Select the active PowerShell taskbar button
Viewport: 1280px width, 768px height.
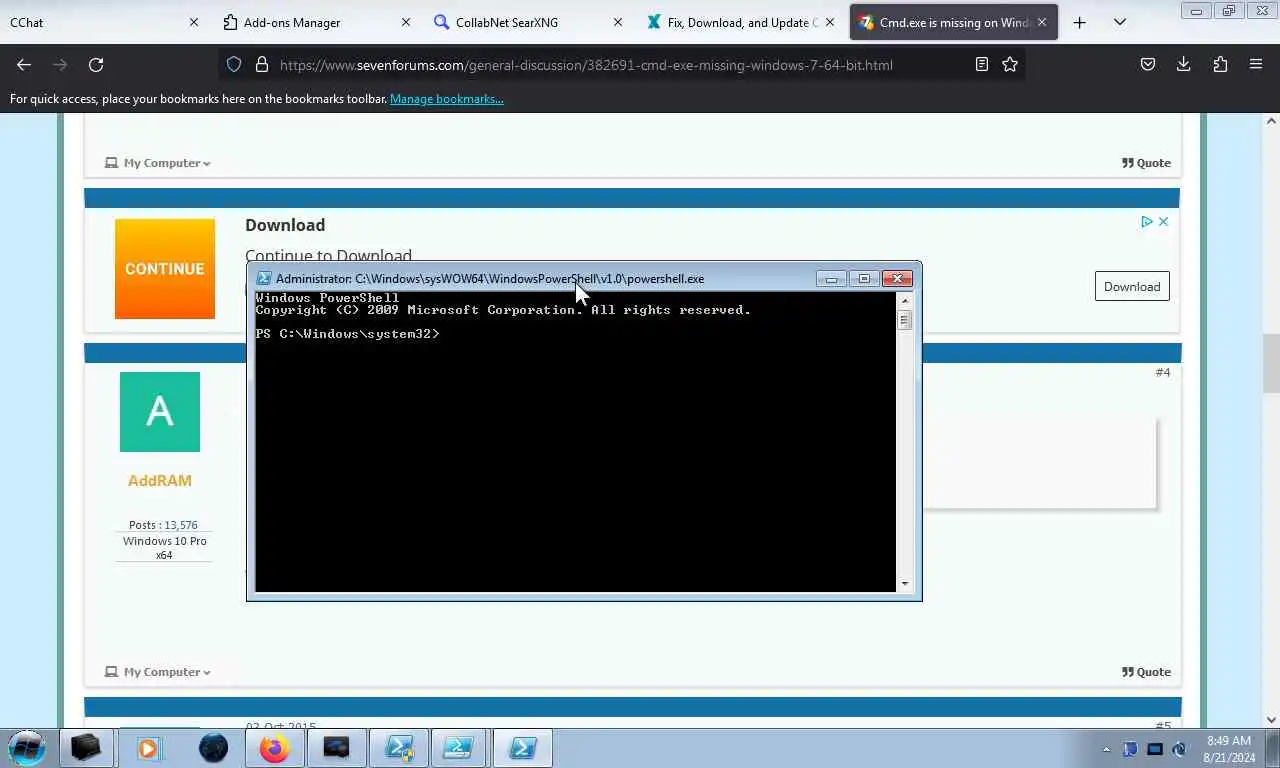[x=523, y=748]
